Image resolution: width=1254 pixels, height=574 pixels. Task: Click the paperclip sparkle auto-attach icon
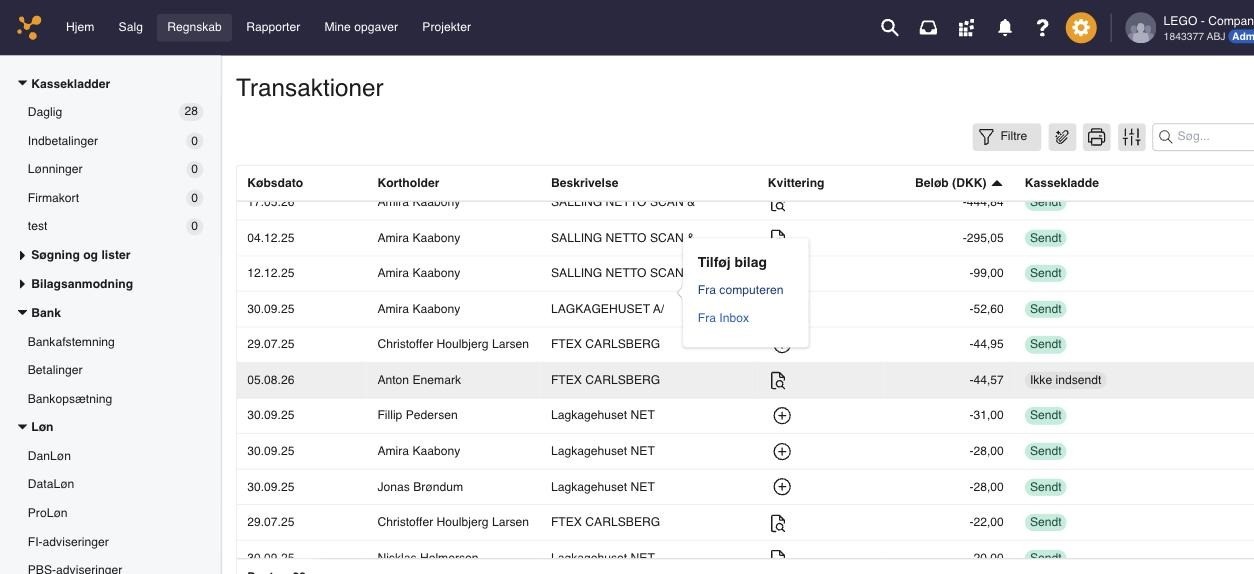(1062, 137)
